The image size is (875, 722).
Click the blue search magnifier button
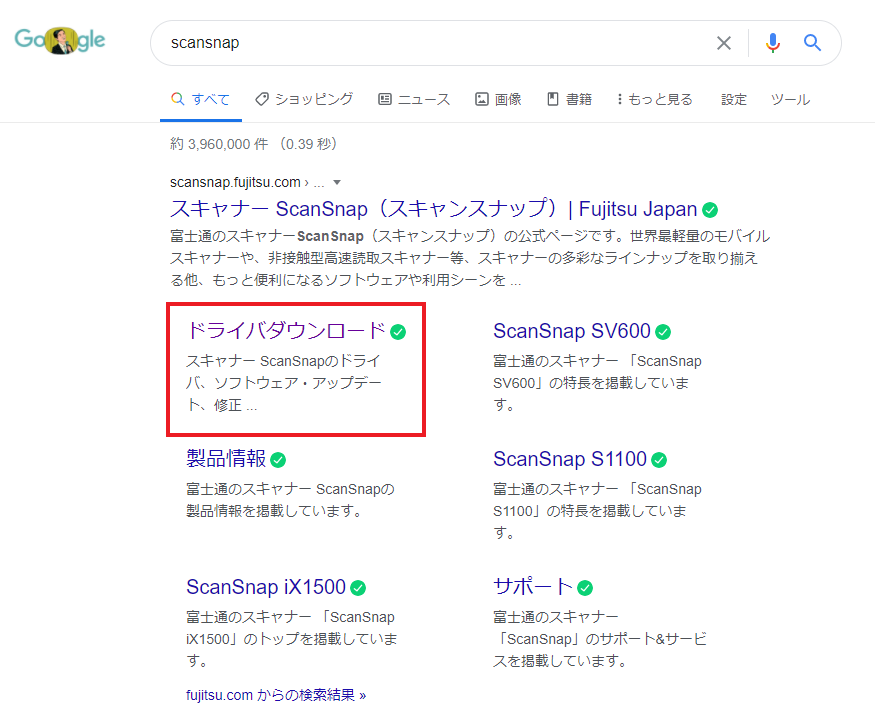tap(812, 43)
